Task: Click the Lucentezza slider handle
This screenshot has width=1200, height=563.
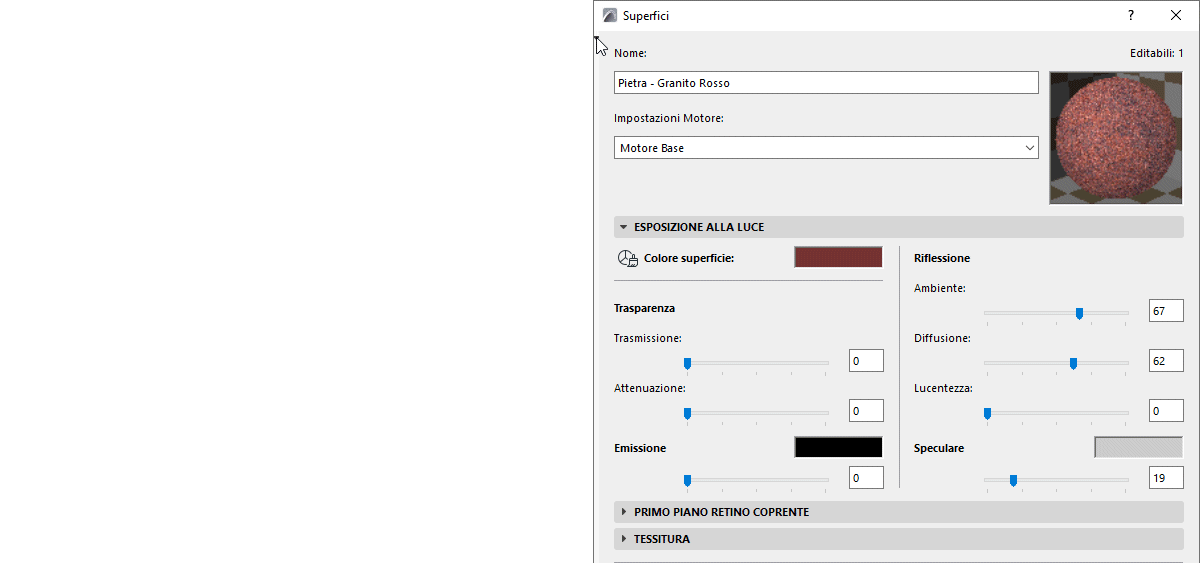Action: (987, 413)
